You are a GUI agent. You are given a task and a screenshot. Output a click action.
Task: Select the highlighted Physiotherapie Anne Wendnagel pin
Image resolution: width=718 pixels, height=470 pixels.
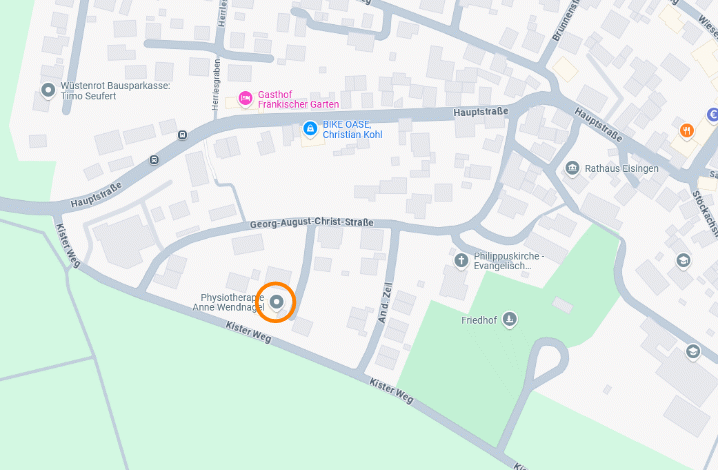(x=276, y=302)
